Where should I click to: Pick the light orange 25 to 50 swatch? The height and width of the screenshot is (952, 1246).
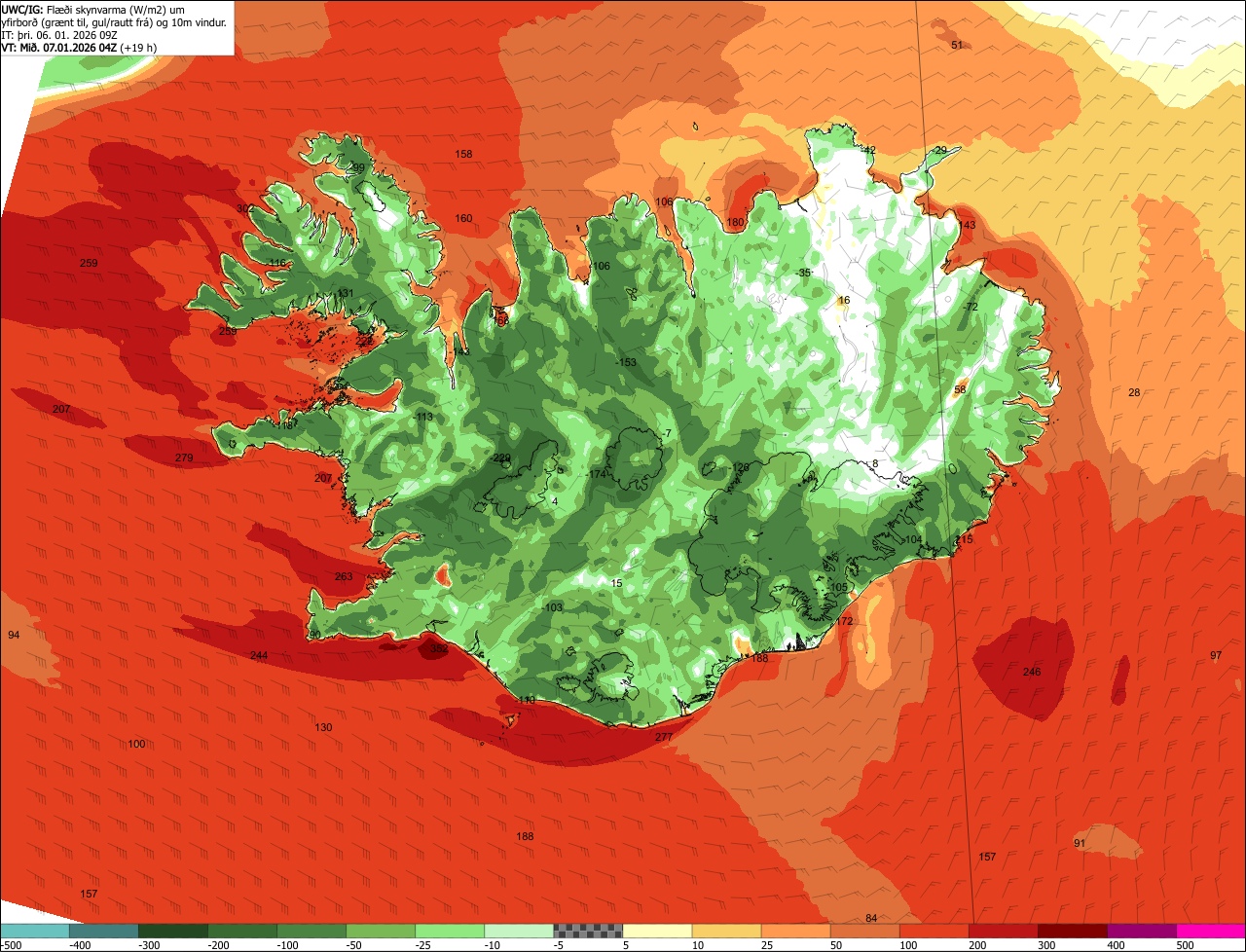795,931
